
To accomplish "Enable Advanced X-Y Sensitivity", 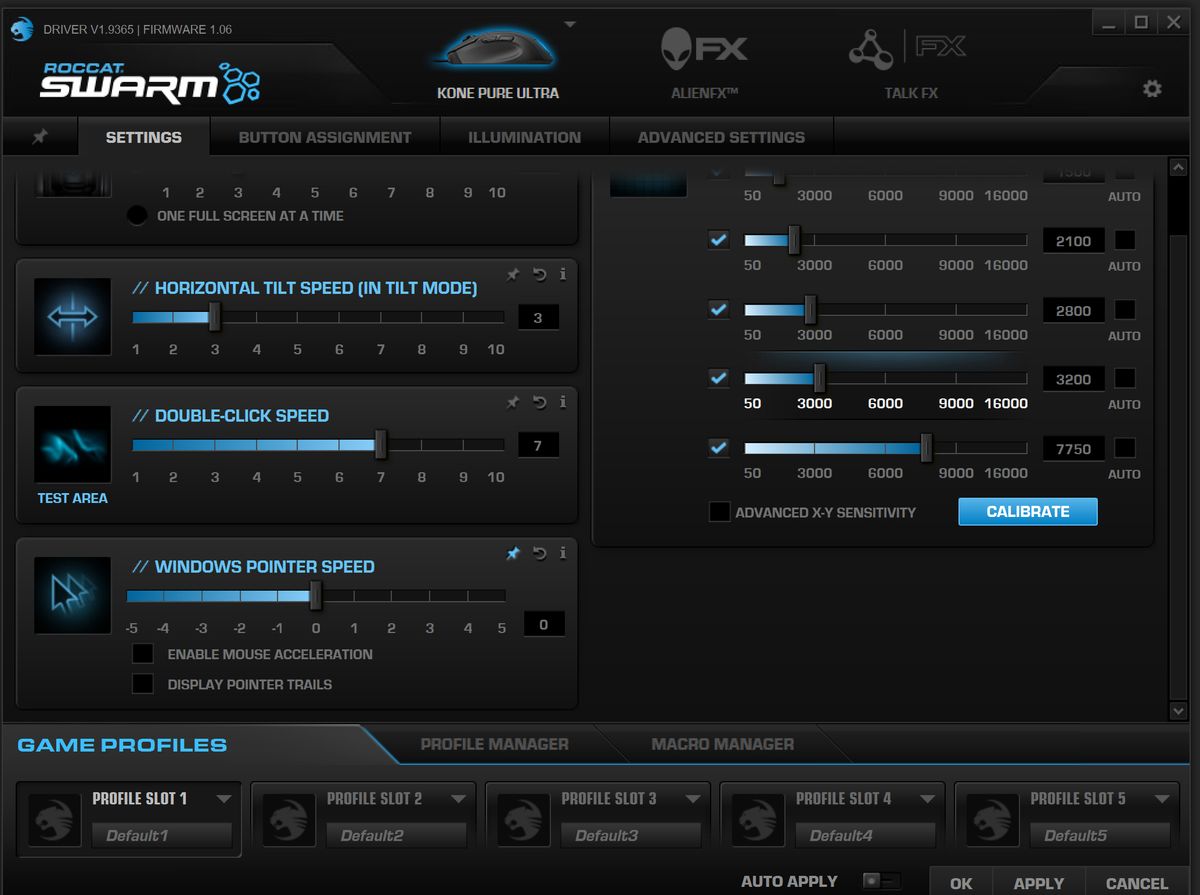I will tap(719, 512).
